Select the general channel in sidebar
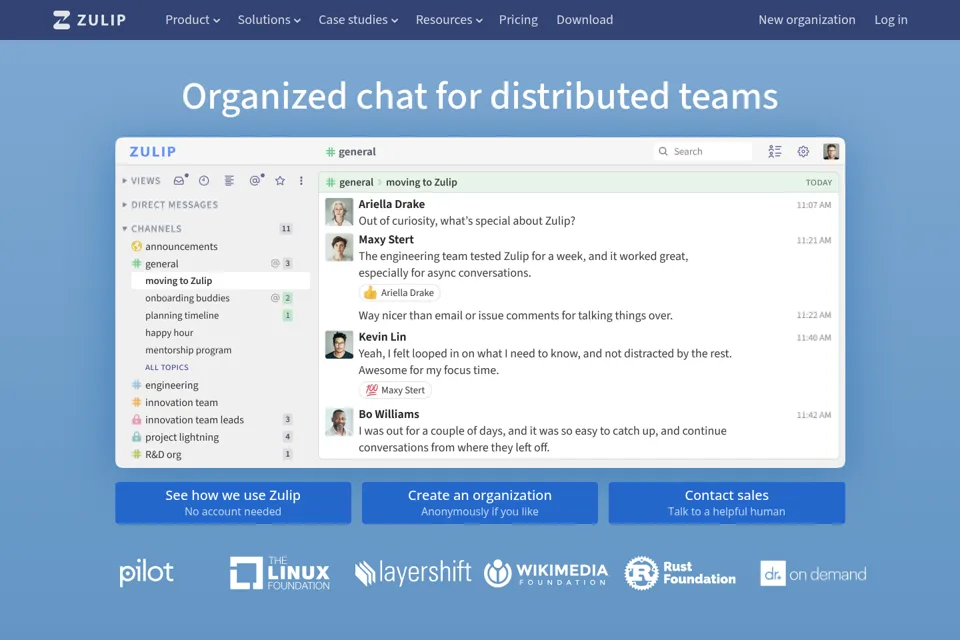 [x=162, y=263]
